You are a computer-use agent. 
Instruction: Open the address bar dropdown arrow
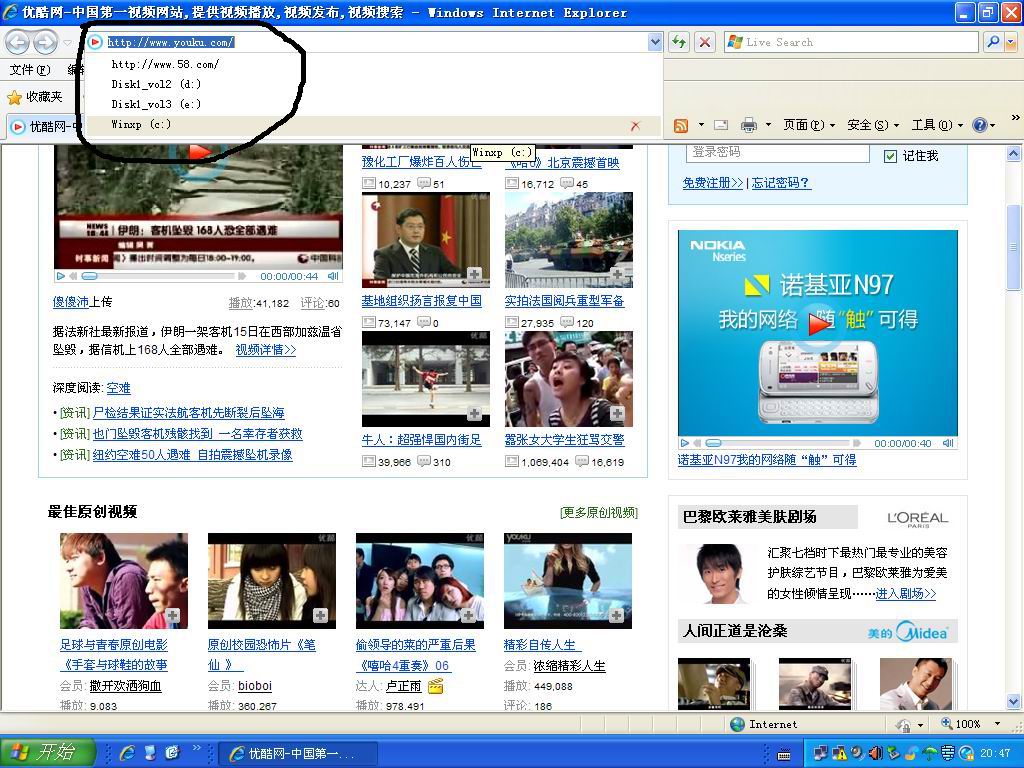click(655, 42)
